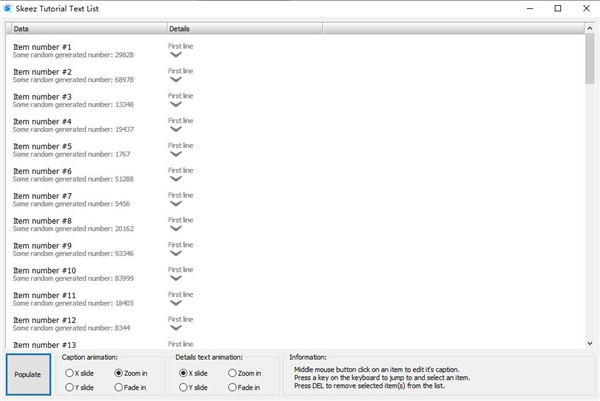The image size is (600, 401).
Task: Click the Details column header
Action: tap(243, 30)
